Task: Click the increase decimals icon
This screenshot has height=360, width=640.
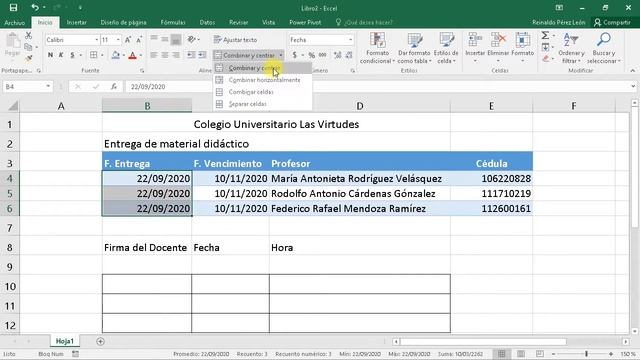Action: [x=337, y=55]
